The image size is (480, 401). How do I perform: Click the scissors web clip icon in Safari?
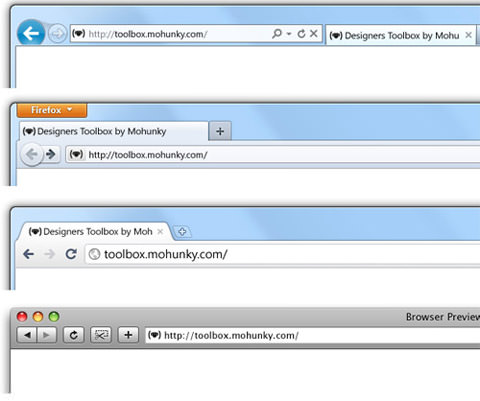click(x=101, y=335)
